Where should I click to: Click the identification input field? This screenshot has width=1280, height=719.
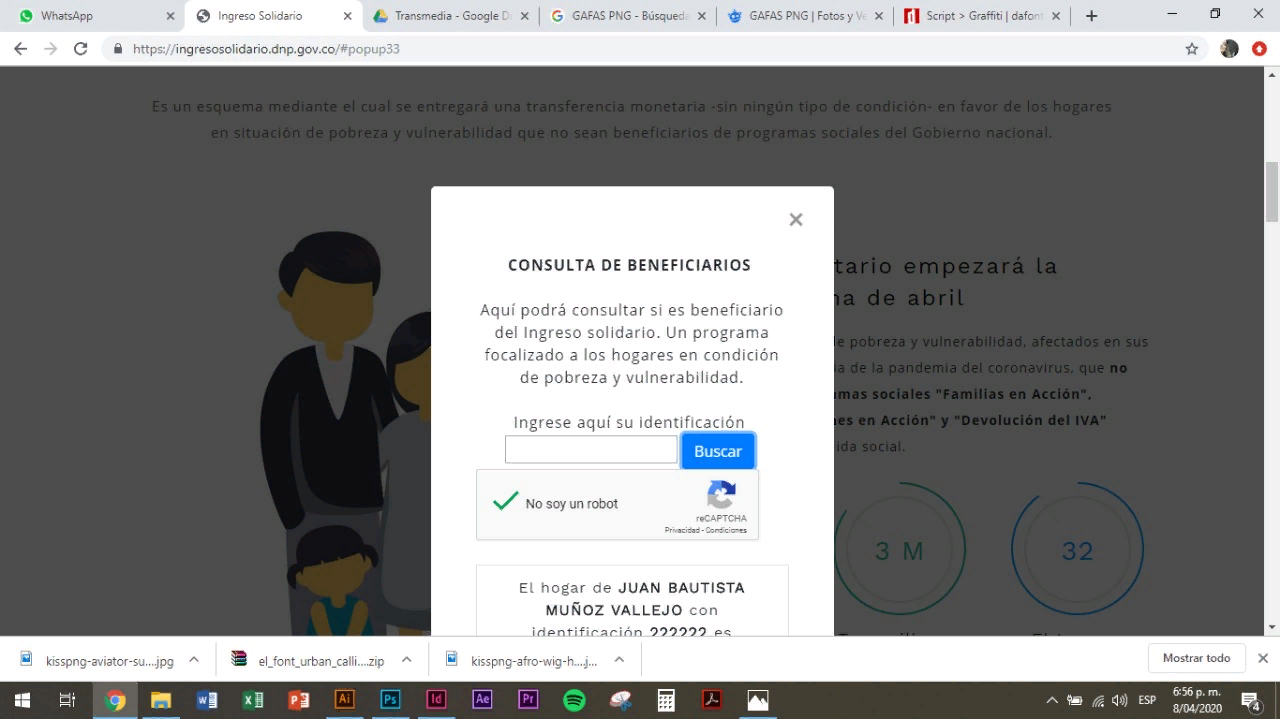pyautogui.click(x=591, y=450)
